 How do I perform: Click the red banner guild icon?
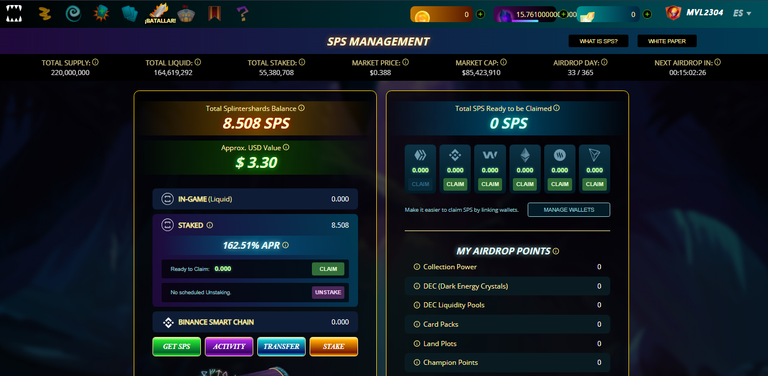pyautogui.click(x=214, y=13)
